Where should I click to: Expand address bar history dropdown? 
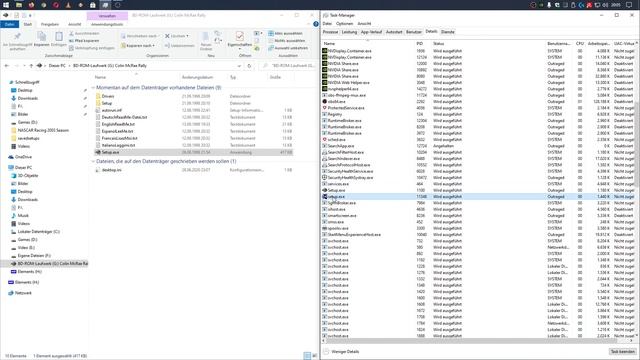point(239,66)
